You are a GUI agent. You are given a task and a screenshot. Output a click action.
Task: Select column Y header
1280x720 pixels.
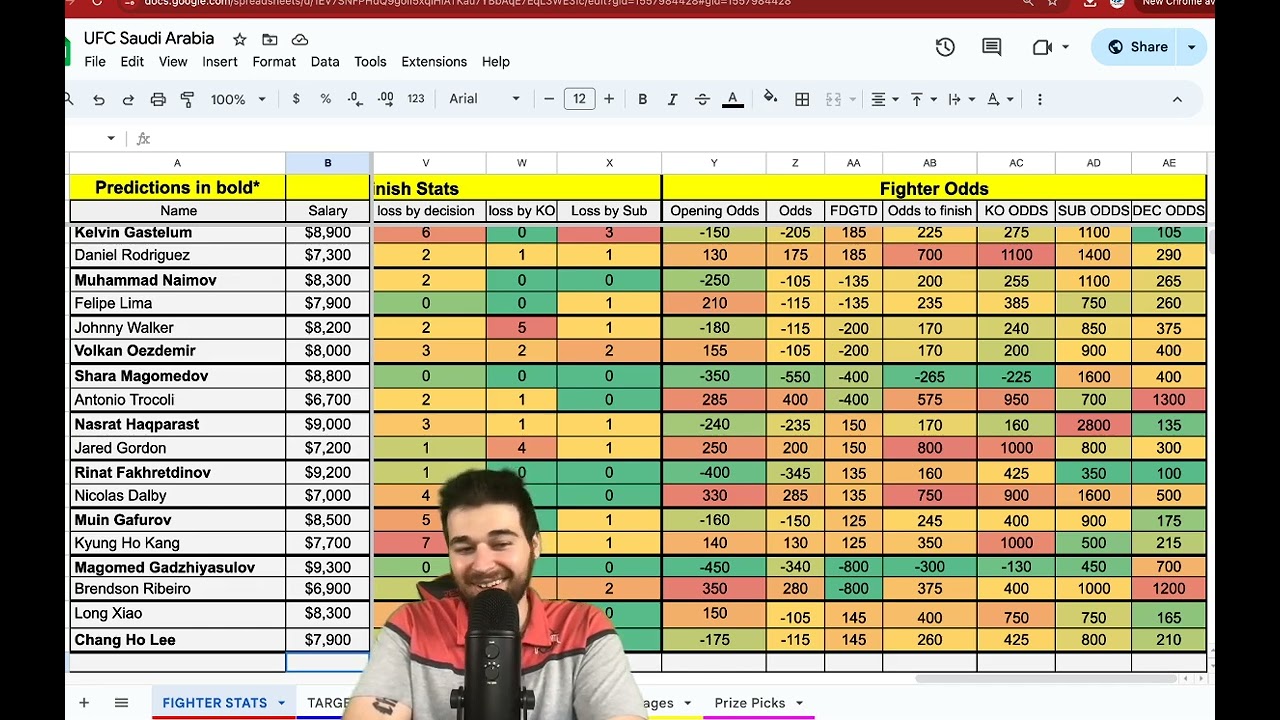[x=714, y=163]
